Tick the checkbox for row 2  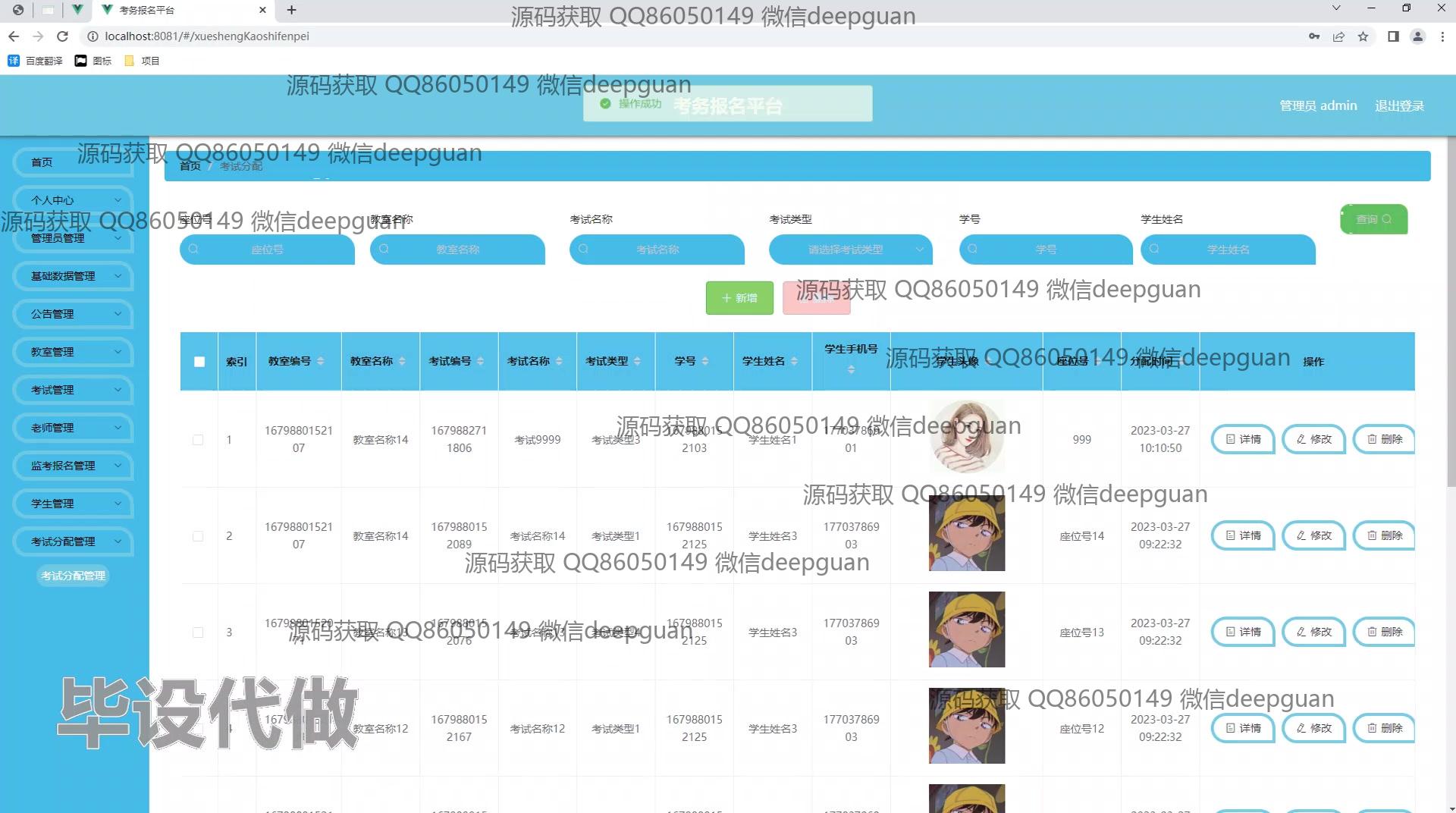(198, 536)
